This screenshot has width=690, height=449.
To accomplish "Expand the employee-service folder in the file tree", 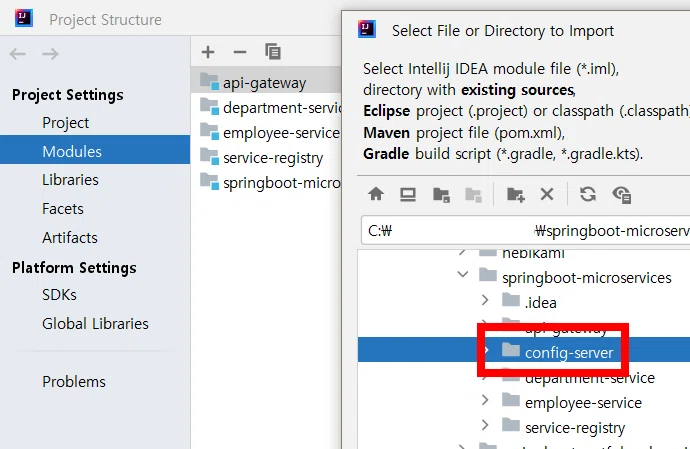I will click(485, 400).
